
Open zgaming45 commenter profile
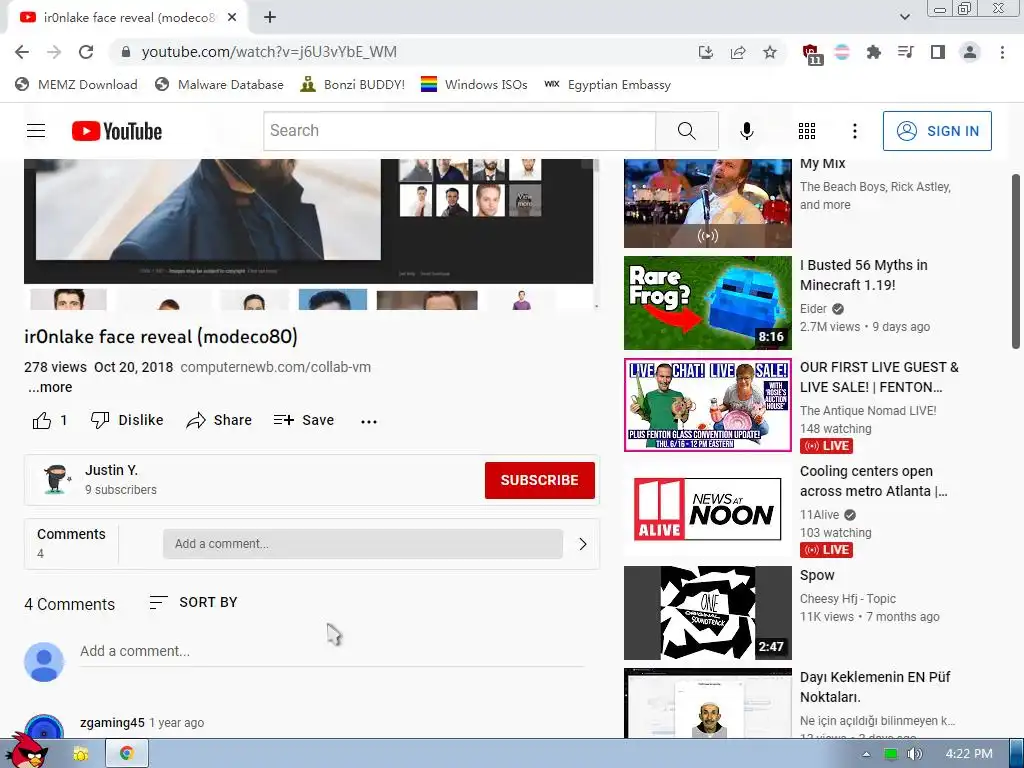tap(112, 722)
